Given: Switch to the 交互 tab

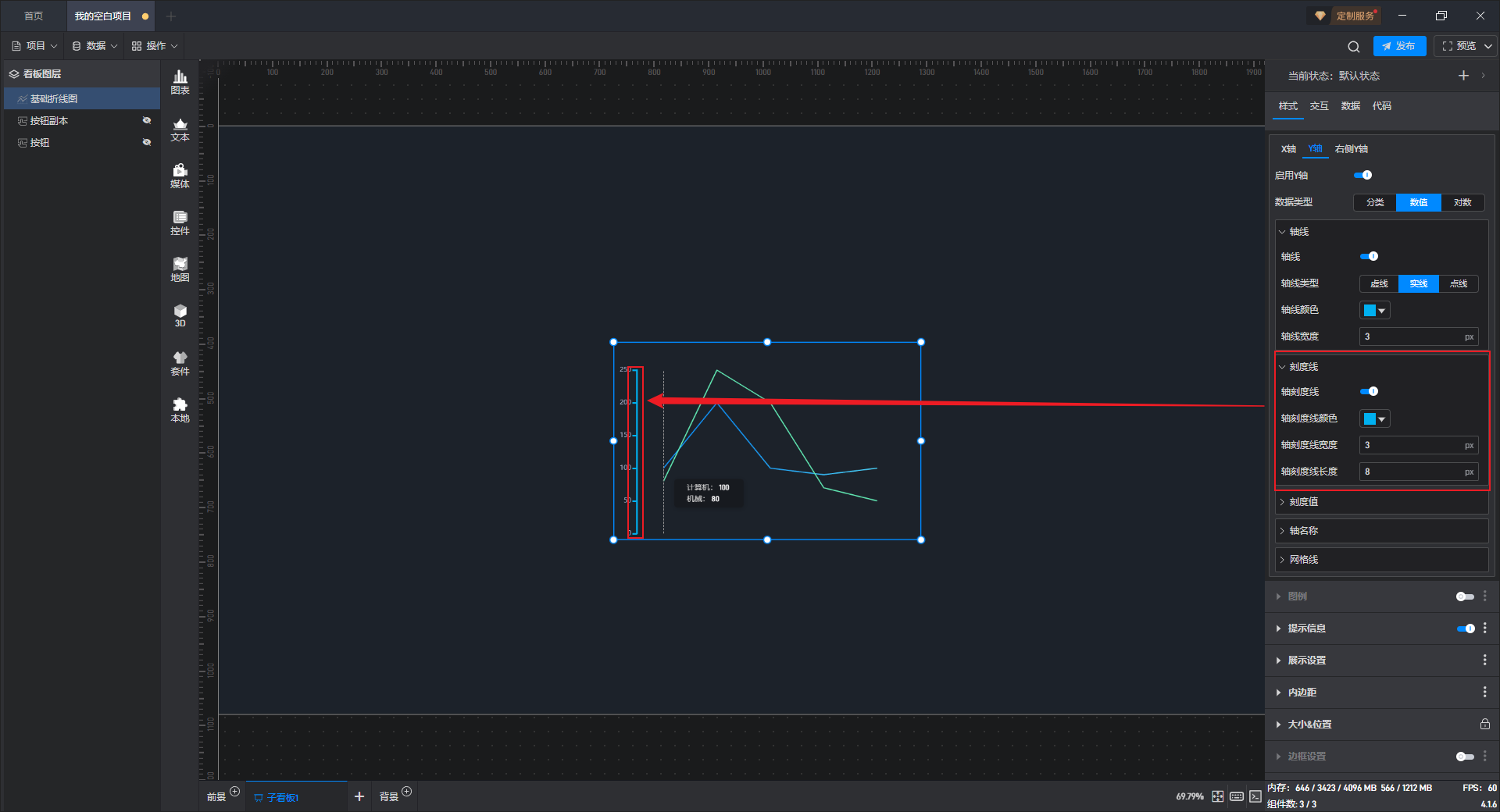Looking at the screenshot, I should [1319, 106].
